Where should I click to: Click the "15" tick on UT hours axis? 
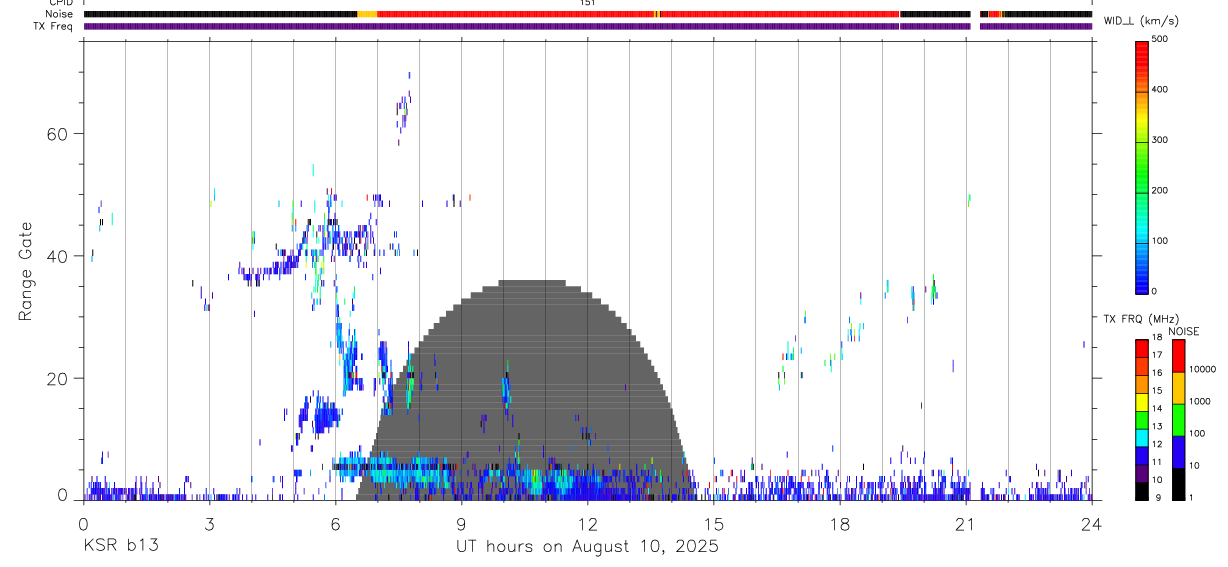coord(713,524)
